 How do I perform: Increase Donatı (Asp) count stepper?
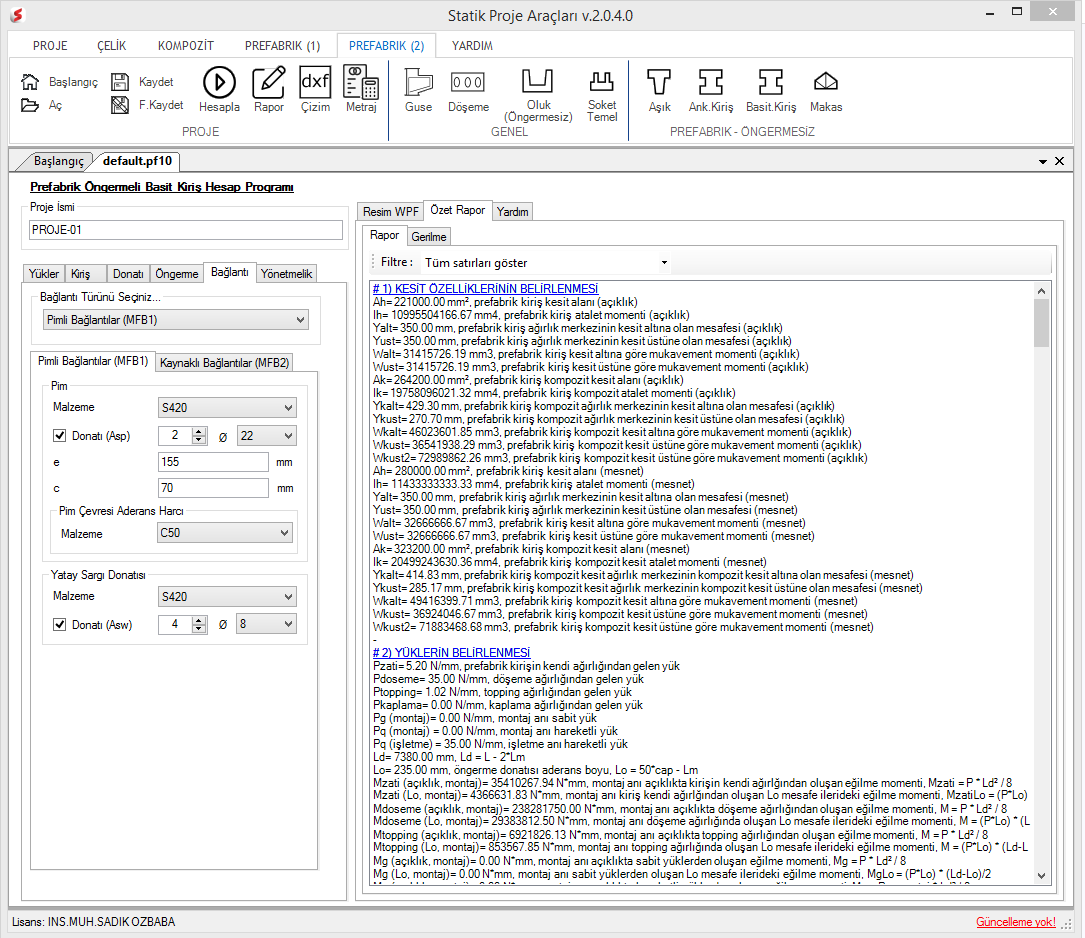[x=199, y=432]
